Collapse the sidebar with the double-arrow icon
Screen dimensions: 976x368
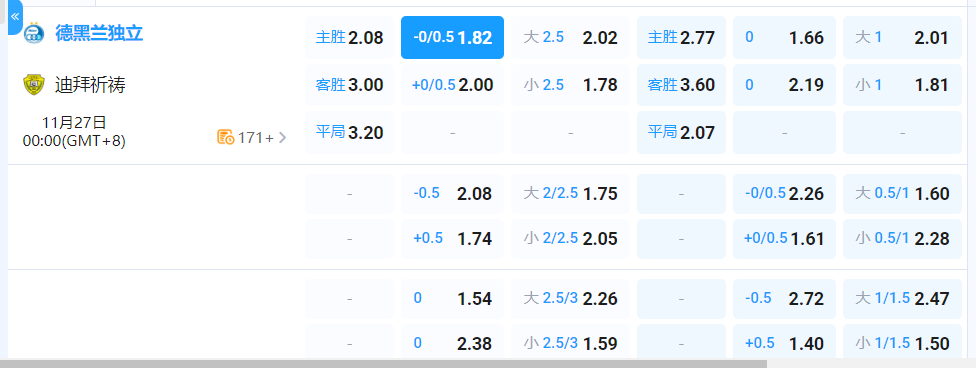click(14, 17)
